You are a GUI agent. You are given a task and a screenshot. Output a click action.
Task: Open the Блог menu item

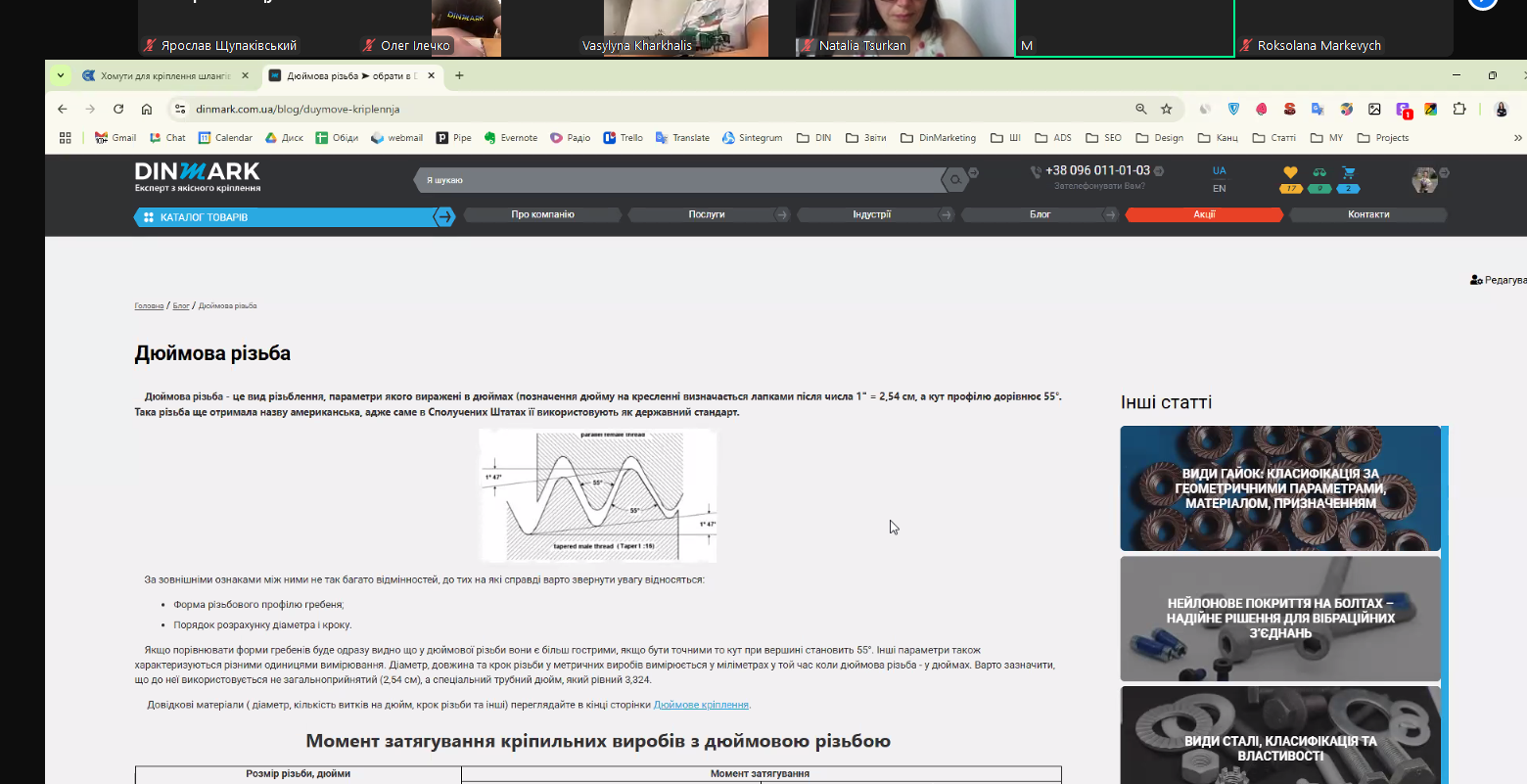(1040, 214)
